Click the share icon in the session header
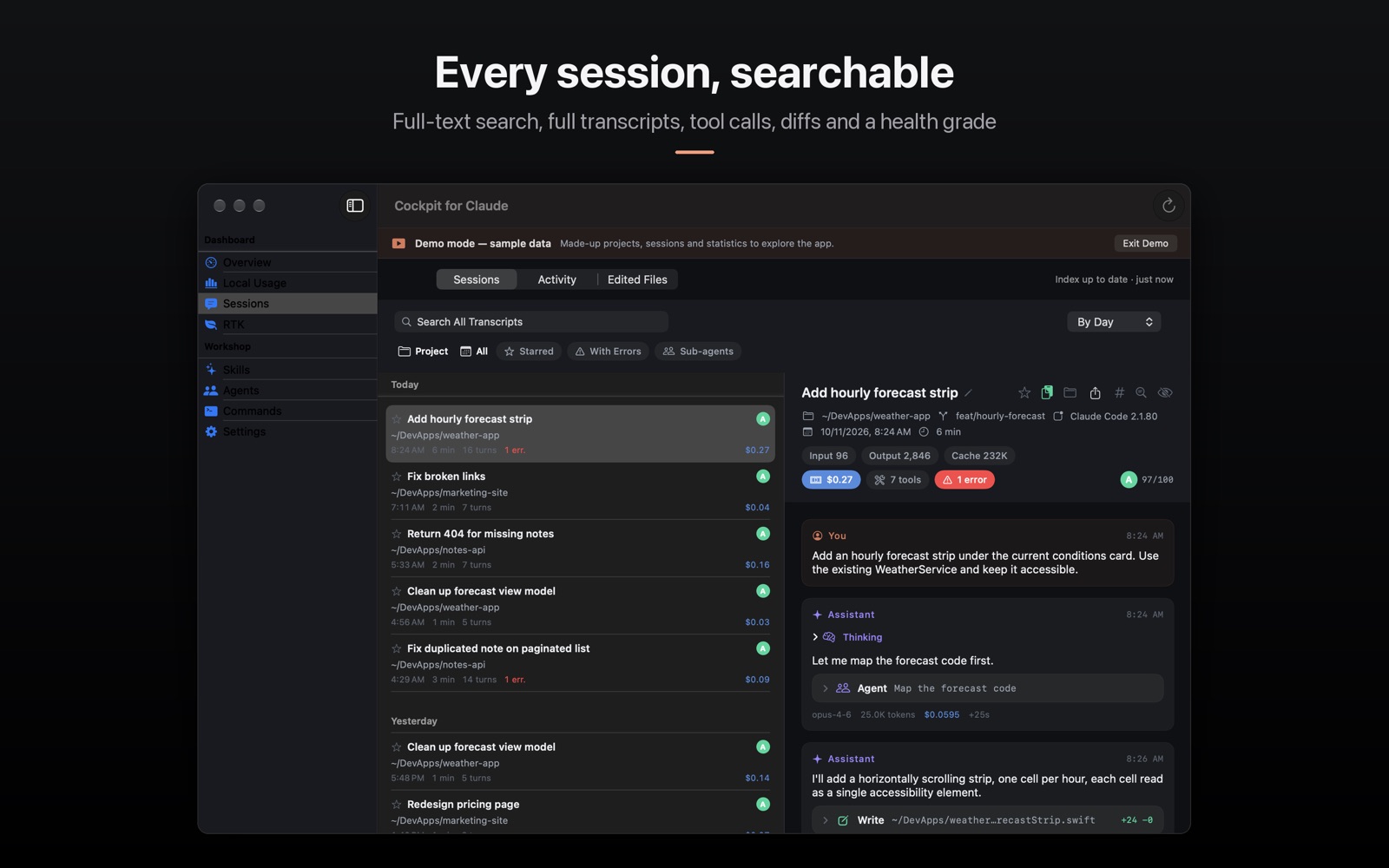The image size is (1389, 868). 1095,392
